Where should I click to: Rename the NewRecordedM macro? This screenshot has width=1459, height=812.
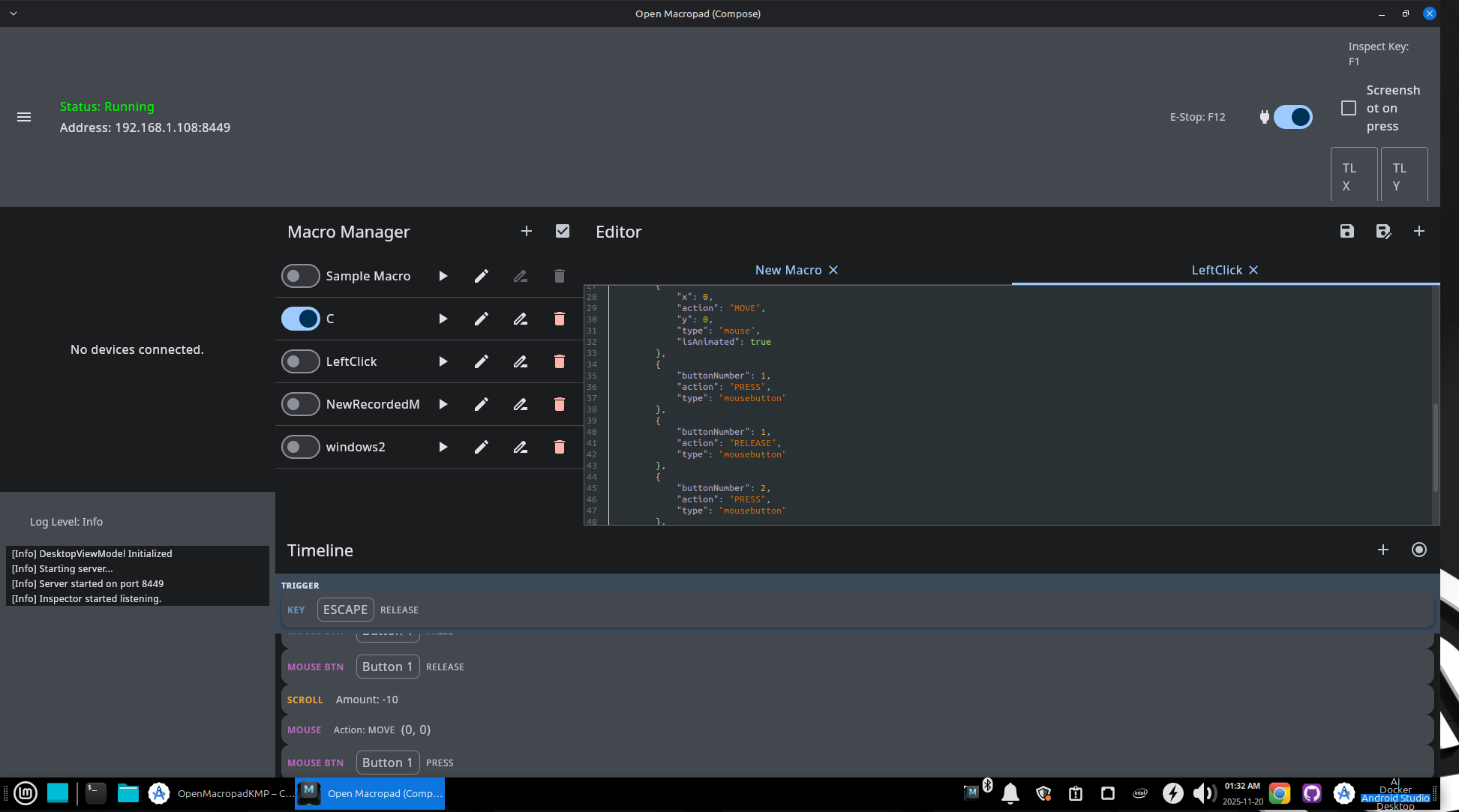[520, 404]
